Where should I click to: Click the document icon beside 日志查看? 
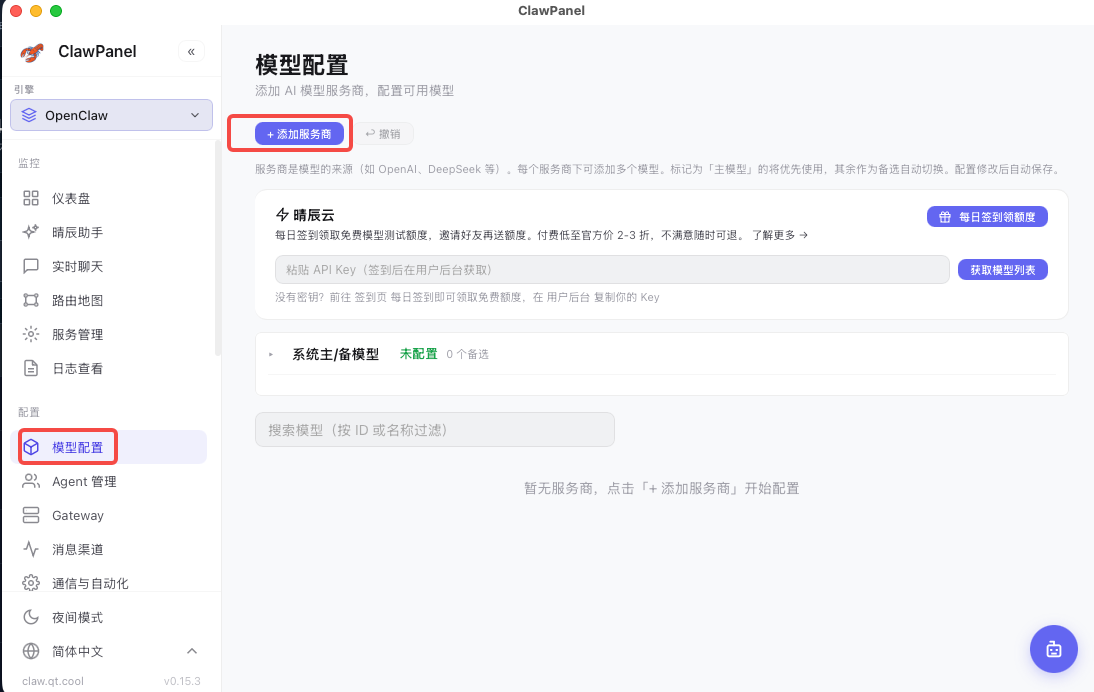[31, 368]
